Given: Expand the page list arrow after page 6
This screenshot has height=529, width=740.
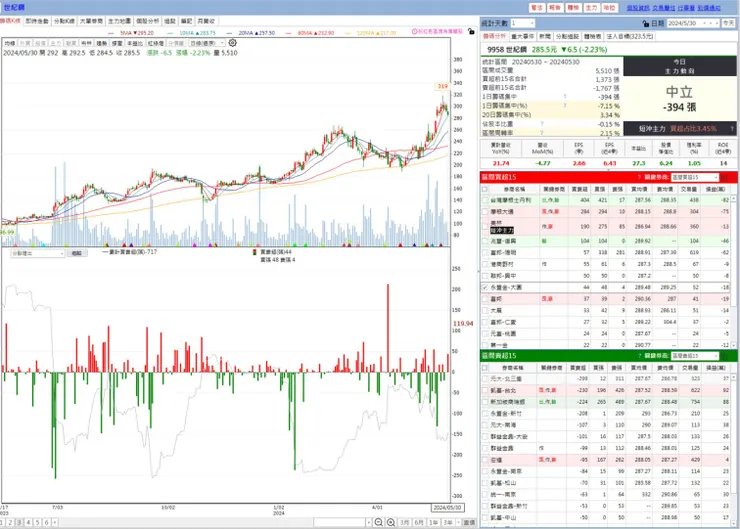Looking at the screenshot, I should click(x=55, y=522).
